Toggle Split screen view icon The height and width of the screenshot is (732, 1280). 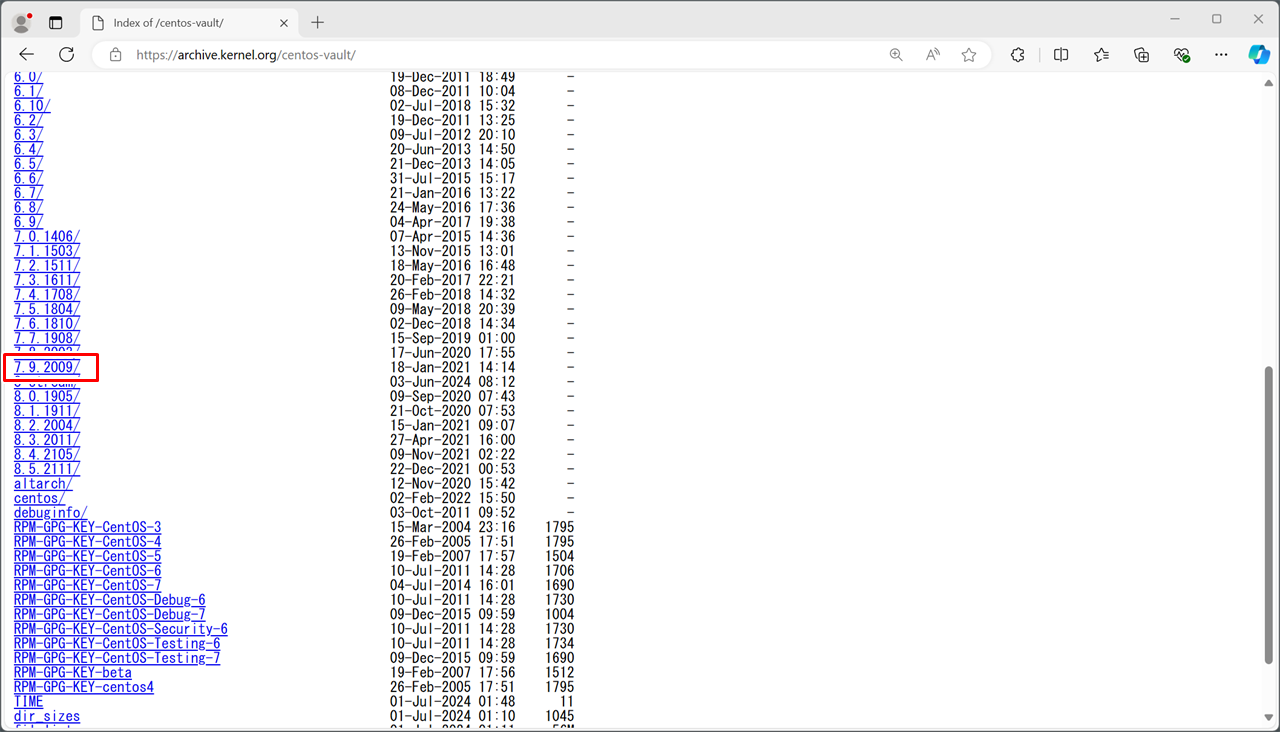(1061, 55)
